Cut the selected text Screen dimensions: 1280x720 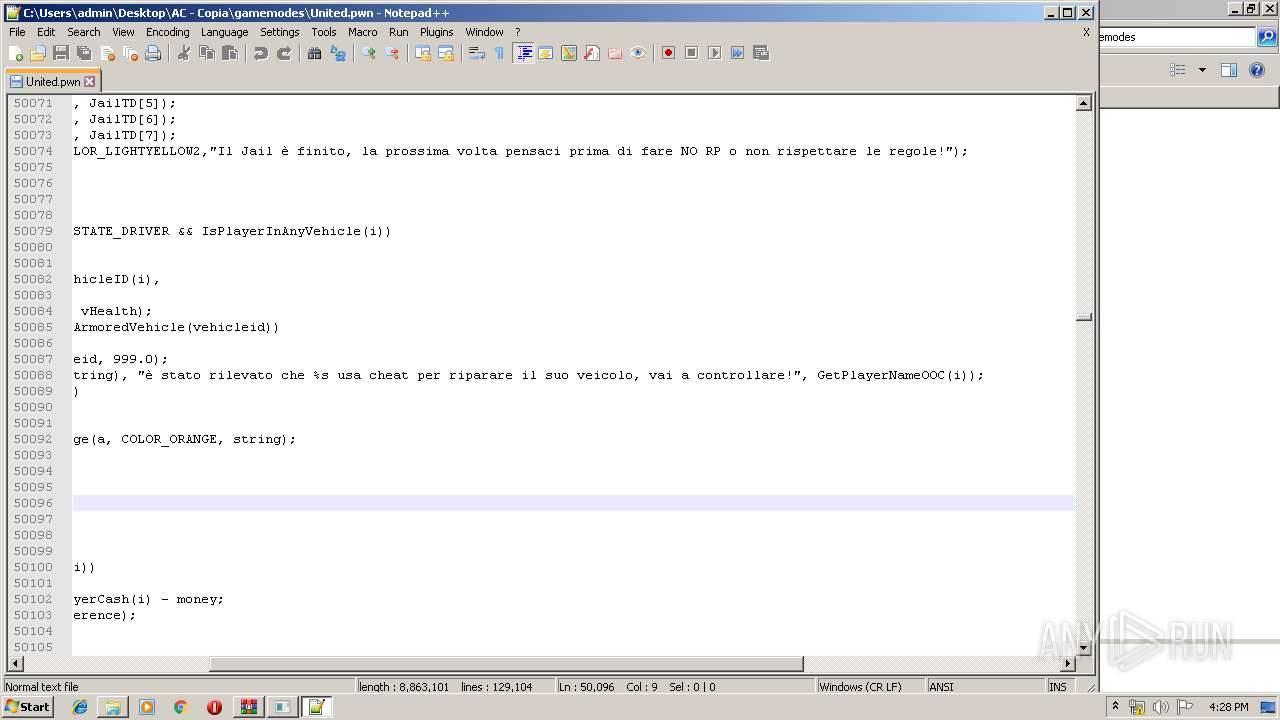[184, 53]
